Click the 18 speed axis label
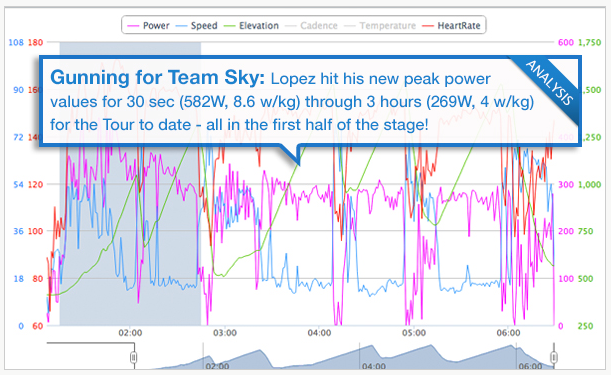This screenshot has height=375, width=611. 18,279
